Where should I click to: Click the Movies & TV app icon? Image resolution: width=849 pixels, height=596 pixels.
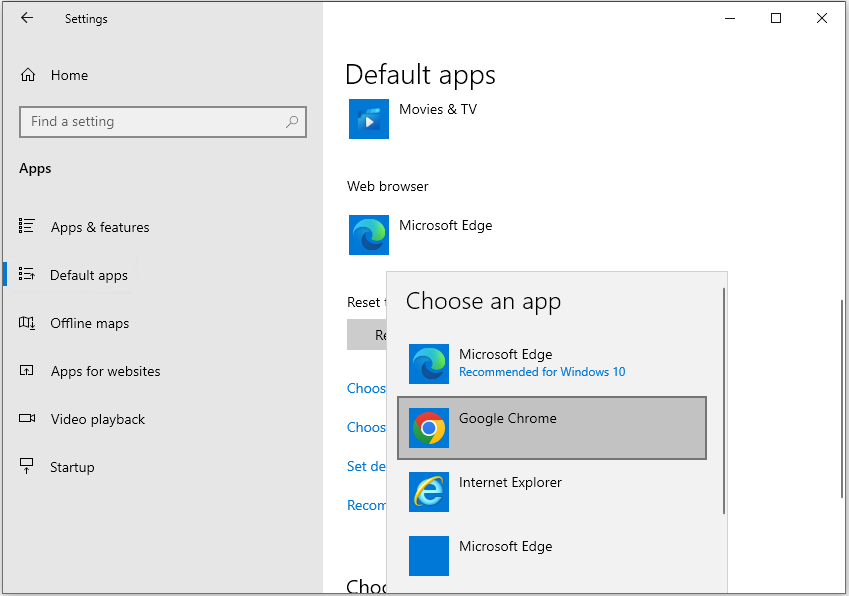coord(369,119)
